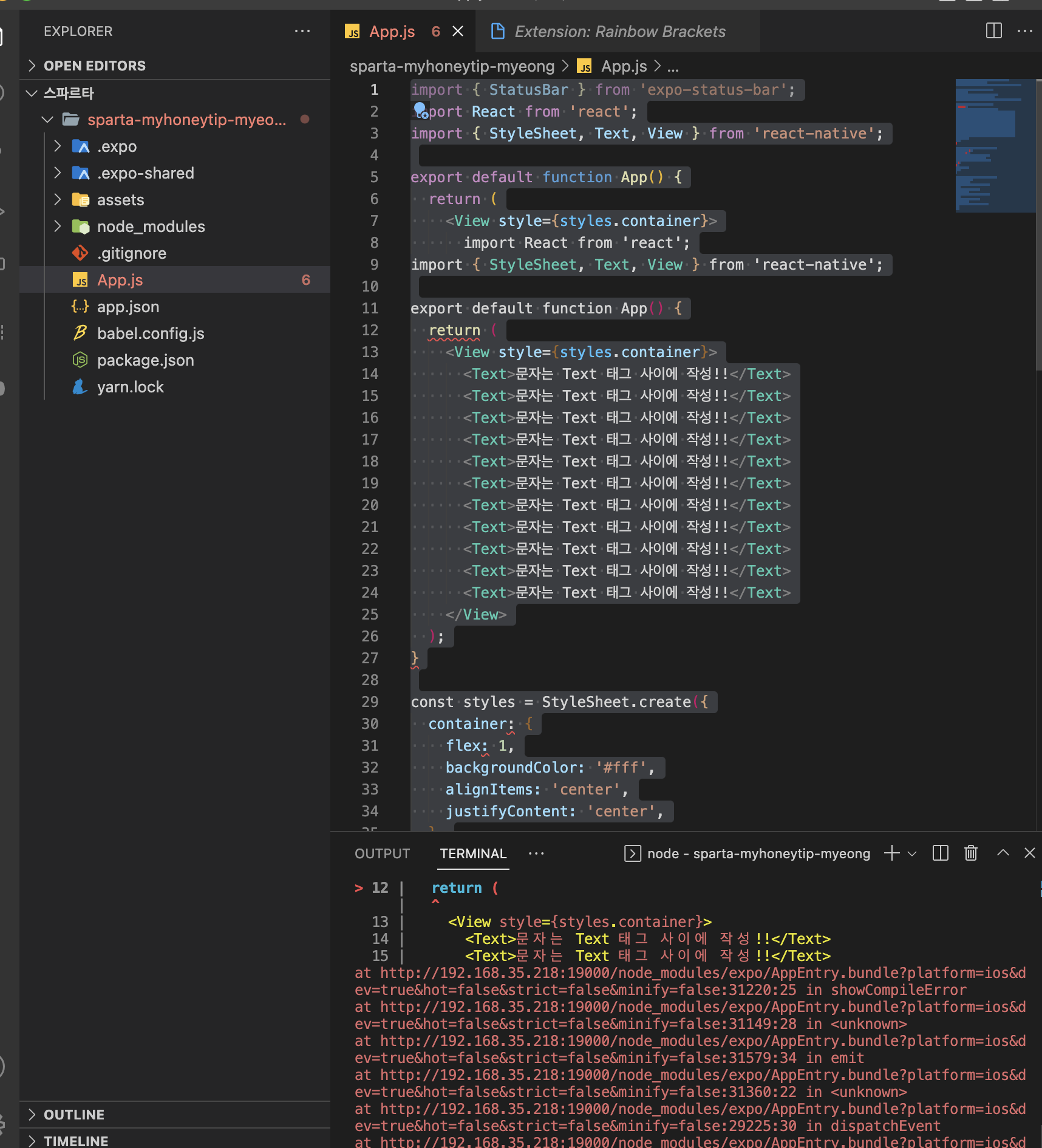1042x1148 pixels.
Task: Click the error count 6 on the App.js tab
Action: coord(435,32)
